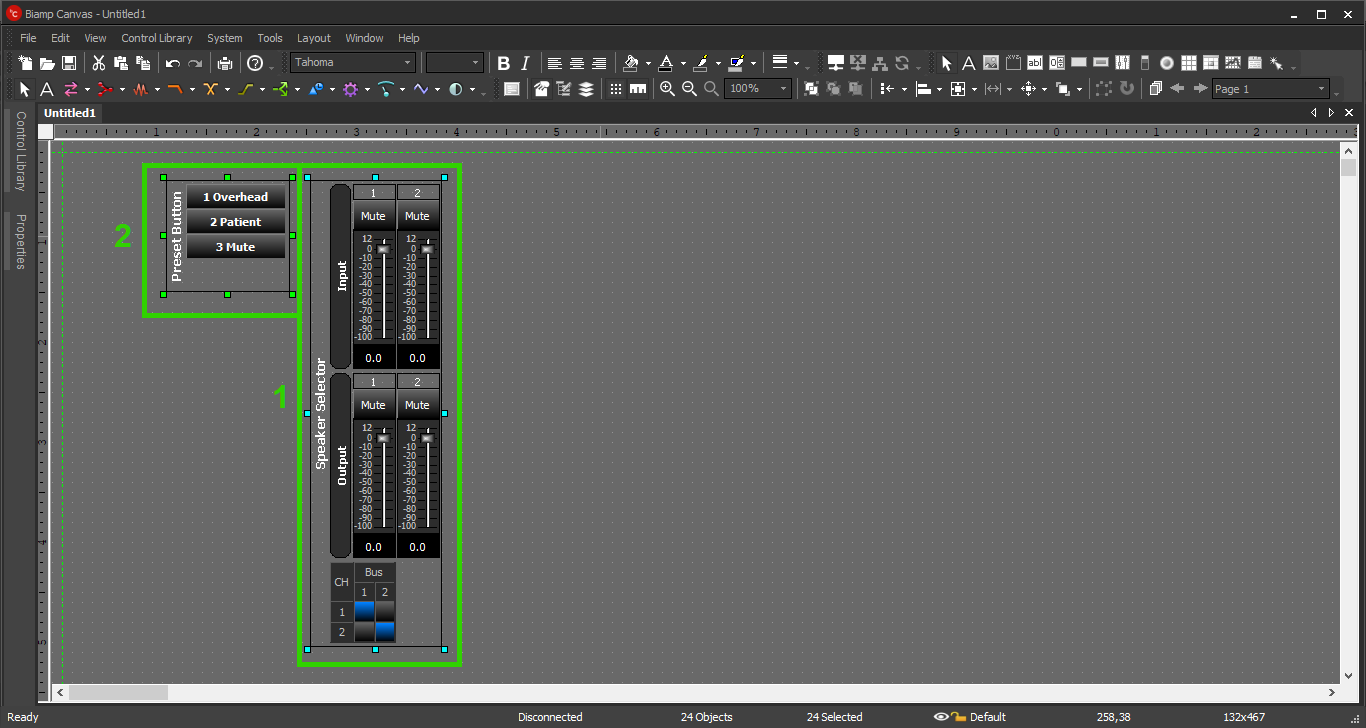Screen dimensions: 1366x728
Task: Open the Window menu
Action: pyautogui.click(x=364, y=38)
